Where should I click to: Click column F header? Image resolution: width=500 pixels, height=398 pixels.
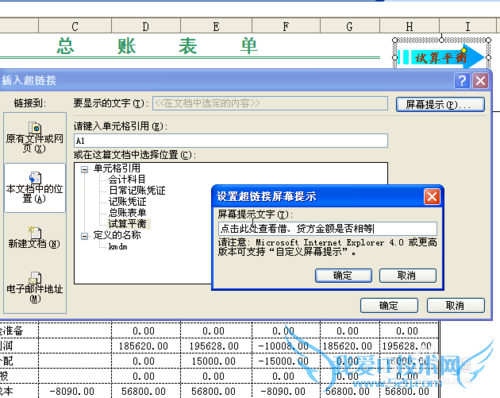point(286,26)
